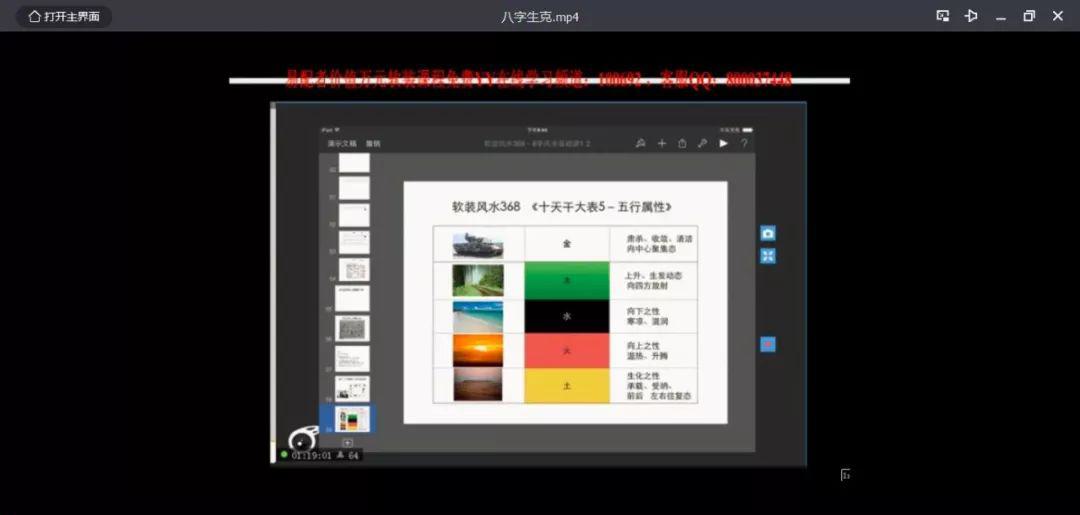Click the 01:19:01 timestamp overlay
Screen dimensions: 1080x515
(311, 455)
